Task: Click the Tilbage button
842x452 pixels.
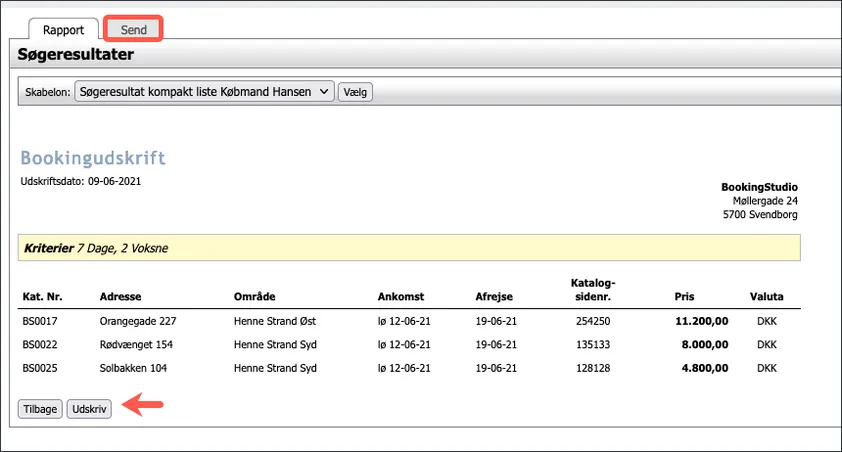Action: pyautogui.click(x=40, y=409)
